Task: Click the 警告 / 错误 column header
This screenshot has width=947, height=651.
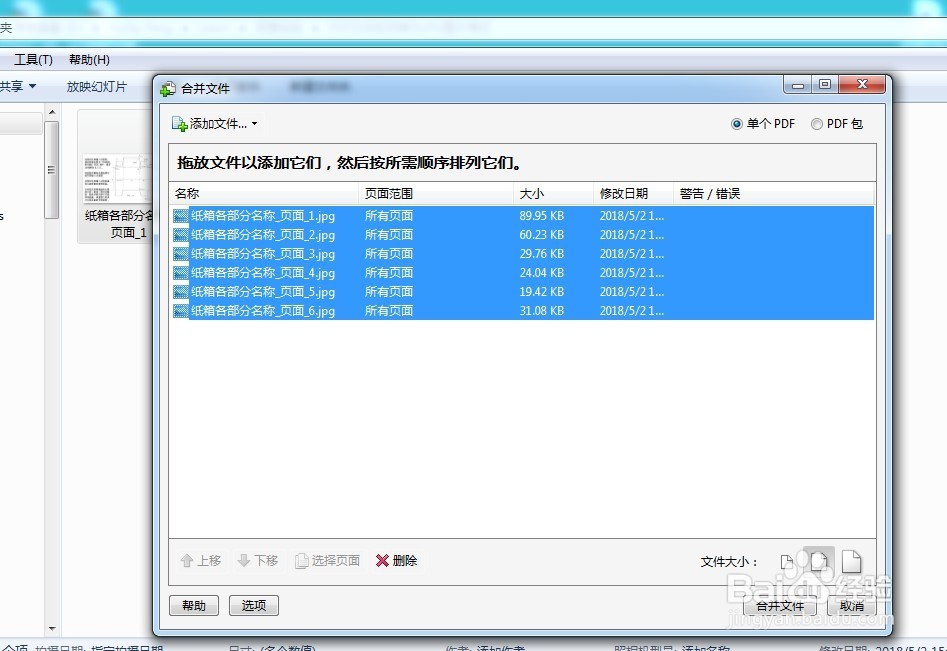Action: click(773, 194)
